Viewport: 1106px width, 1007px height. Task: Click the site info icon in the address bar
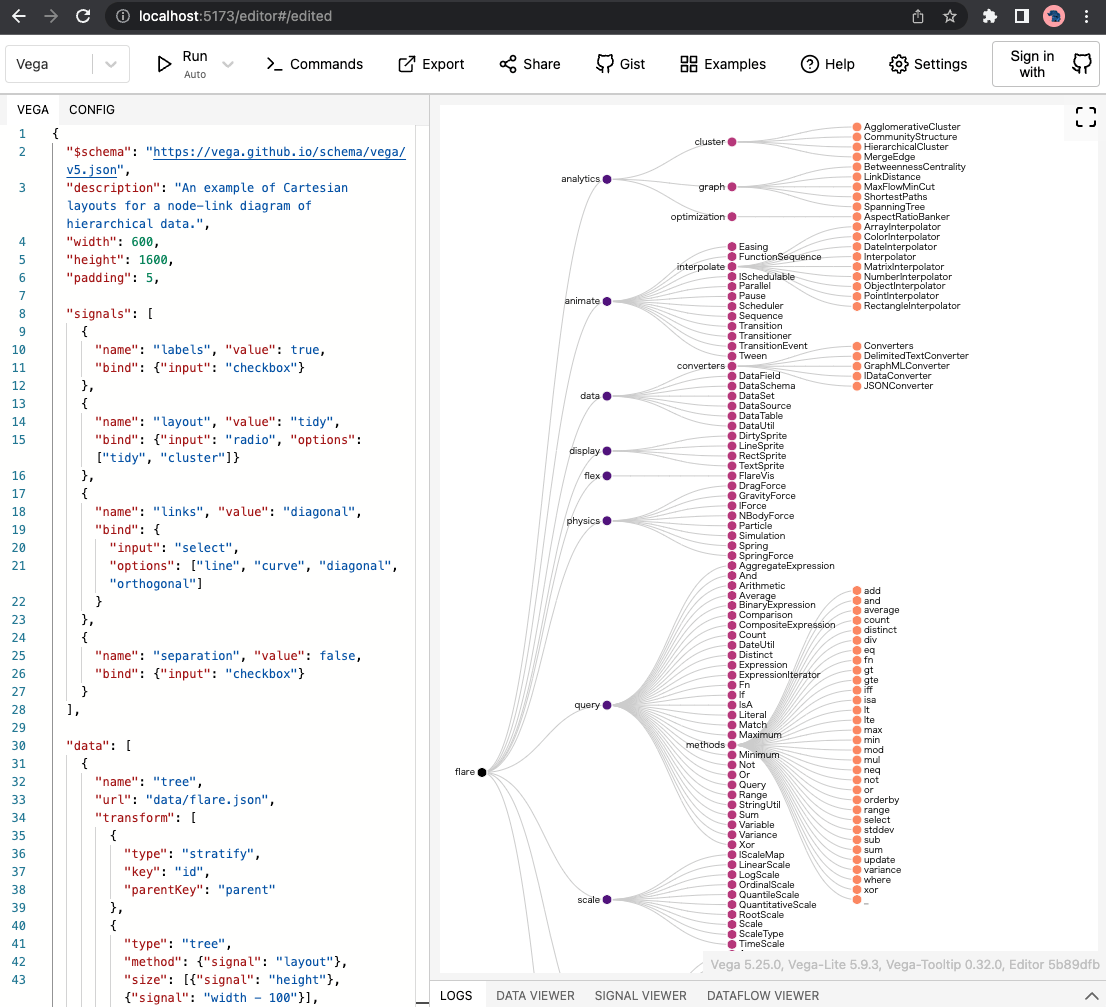tap(123, 16)
